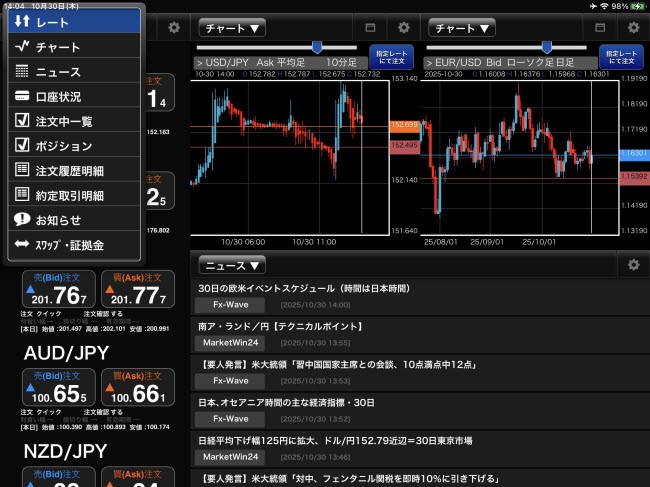This screenshot has height=487, width=650.
Task: Click the news grid icon in menu
Action: 22,71
